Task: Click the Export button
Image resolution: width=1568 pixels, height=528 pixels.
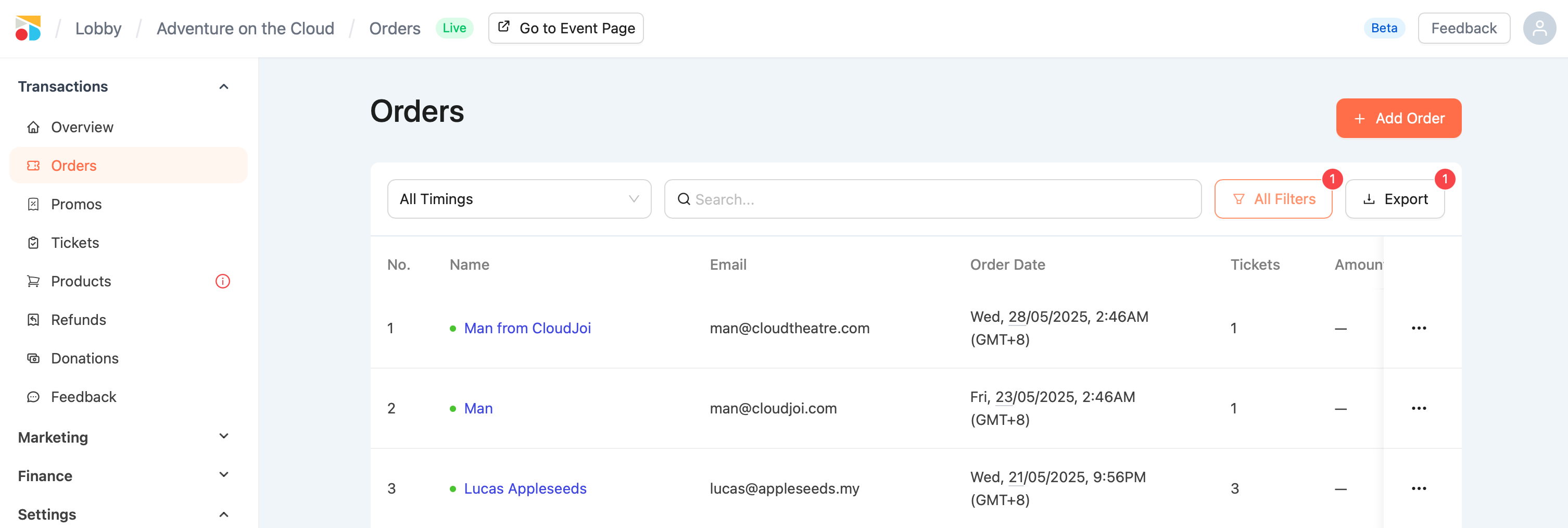Action: click(x=1394, y=199)
